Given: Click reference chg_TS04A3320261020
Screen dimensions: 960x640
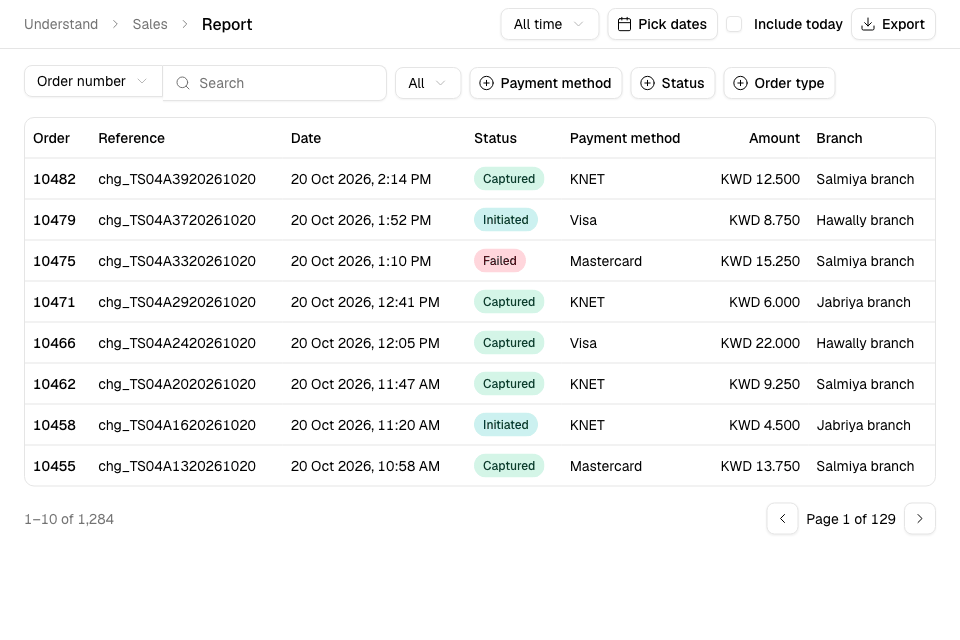Looking at the screenshot, I should coord(177,262).
